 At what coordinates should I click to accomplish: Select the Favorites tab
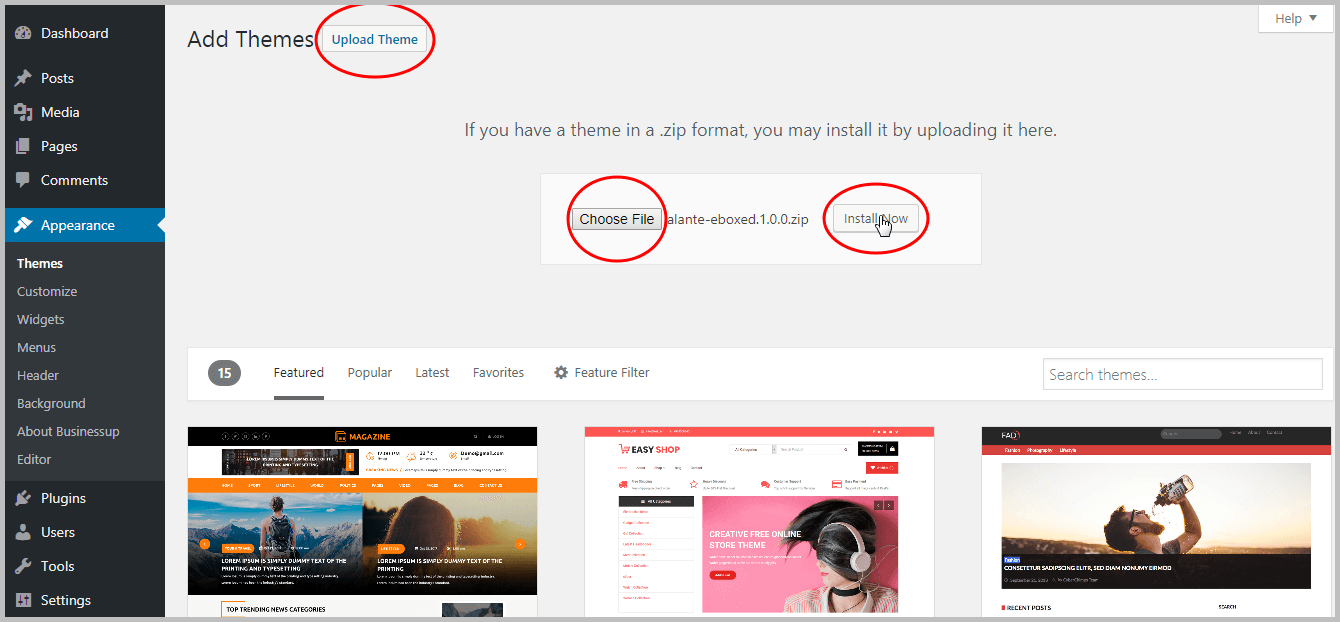tap(498, 372)
